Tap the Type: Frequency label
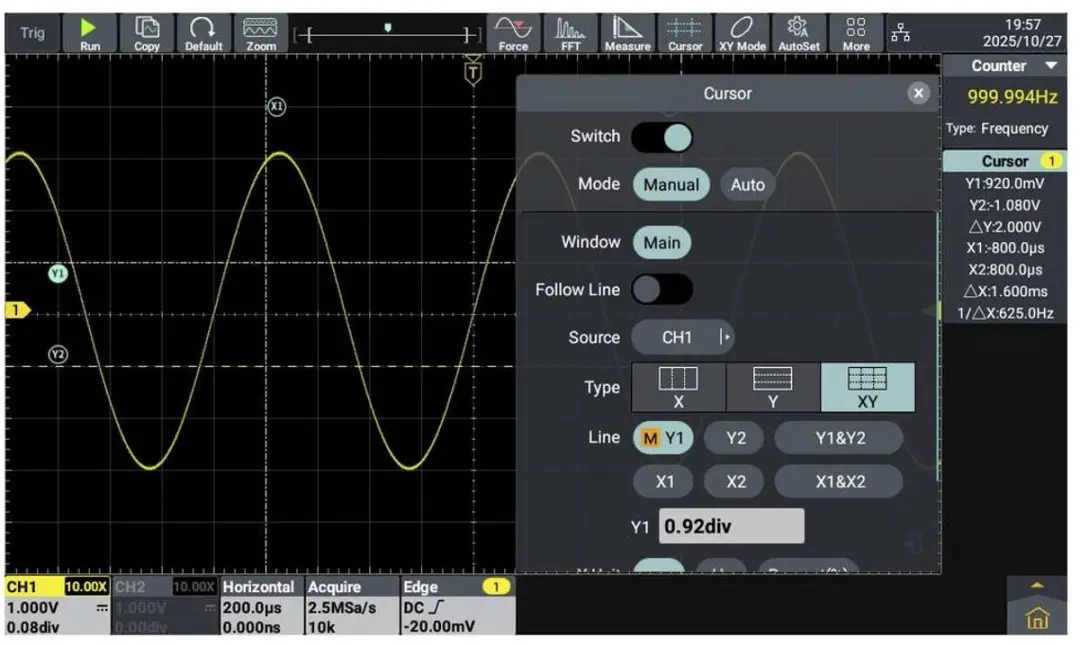 (x=997, y=129)
